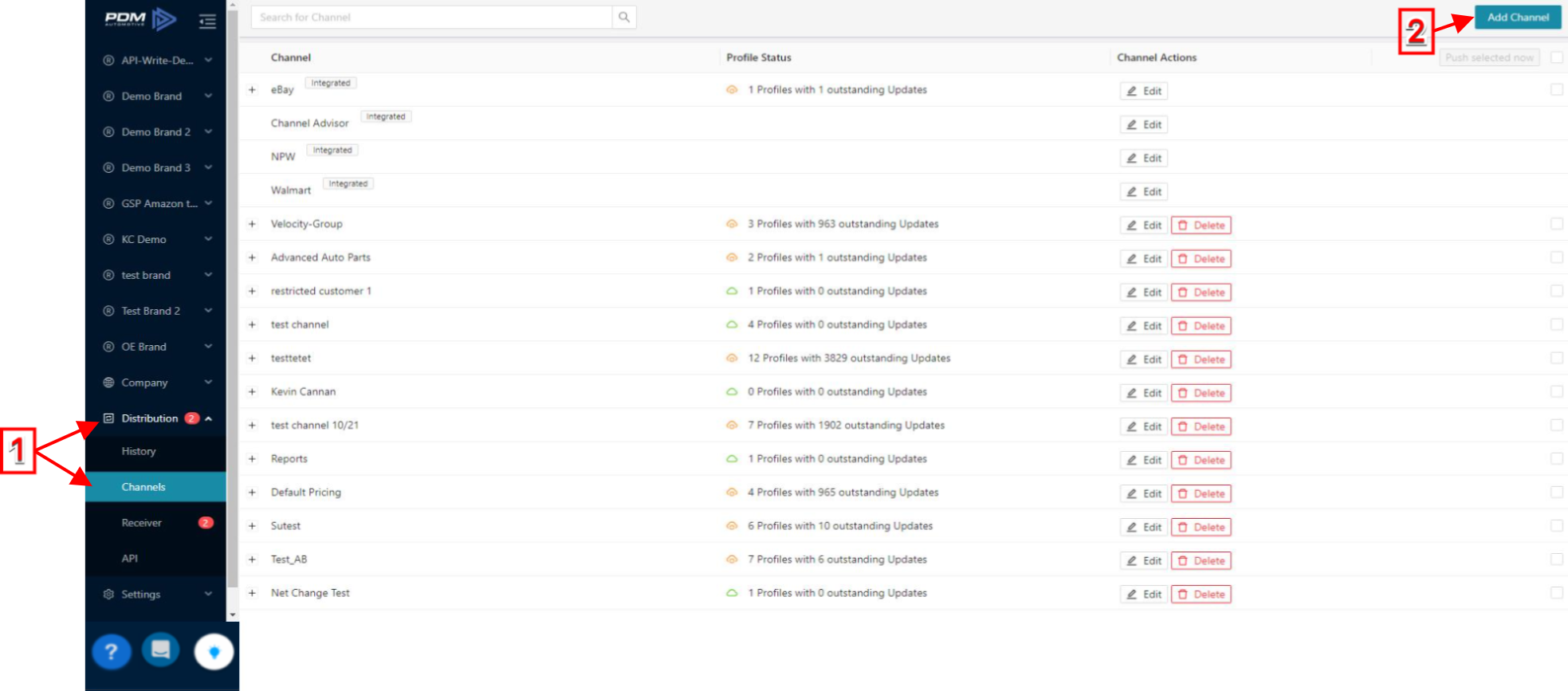Expand the test channel 10/21 row
This screenshot has height=691, width=1568.
pyautogui.click(x=252, y=426)
